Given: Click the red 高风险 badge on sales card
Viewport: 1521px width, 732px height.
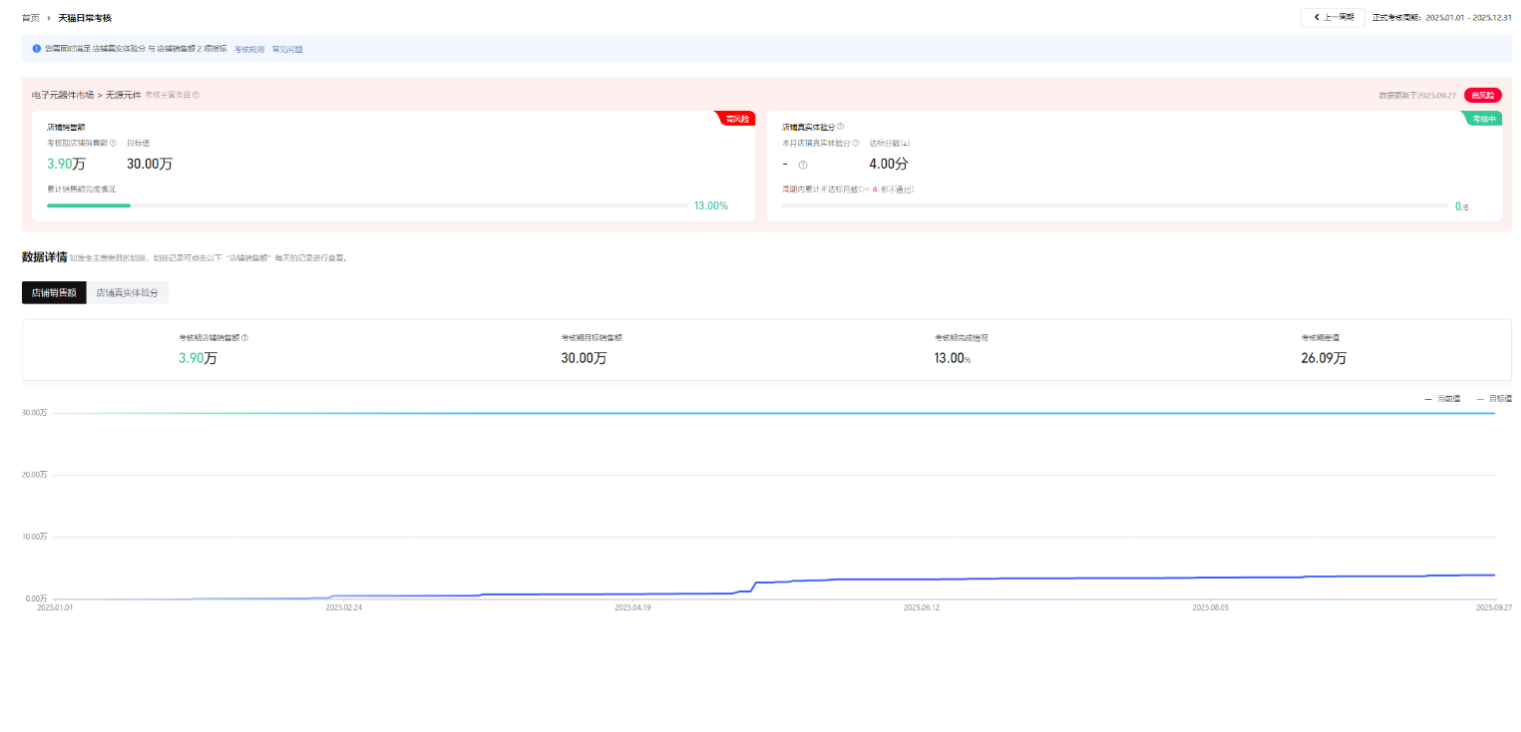Looking at the screenshot, I should (x=737, y=119).
